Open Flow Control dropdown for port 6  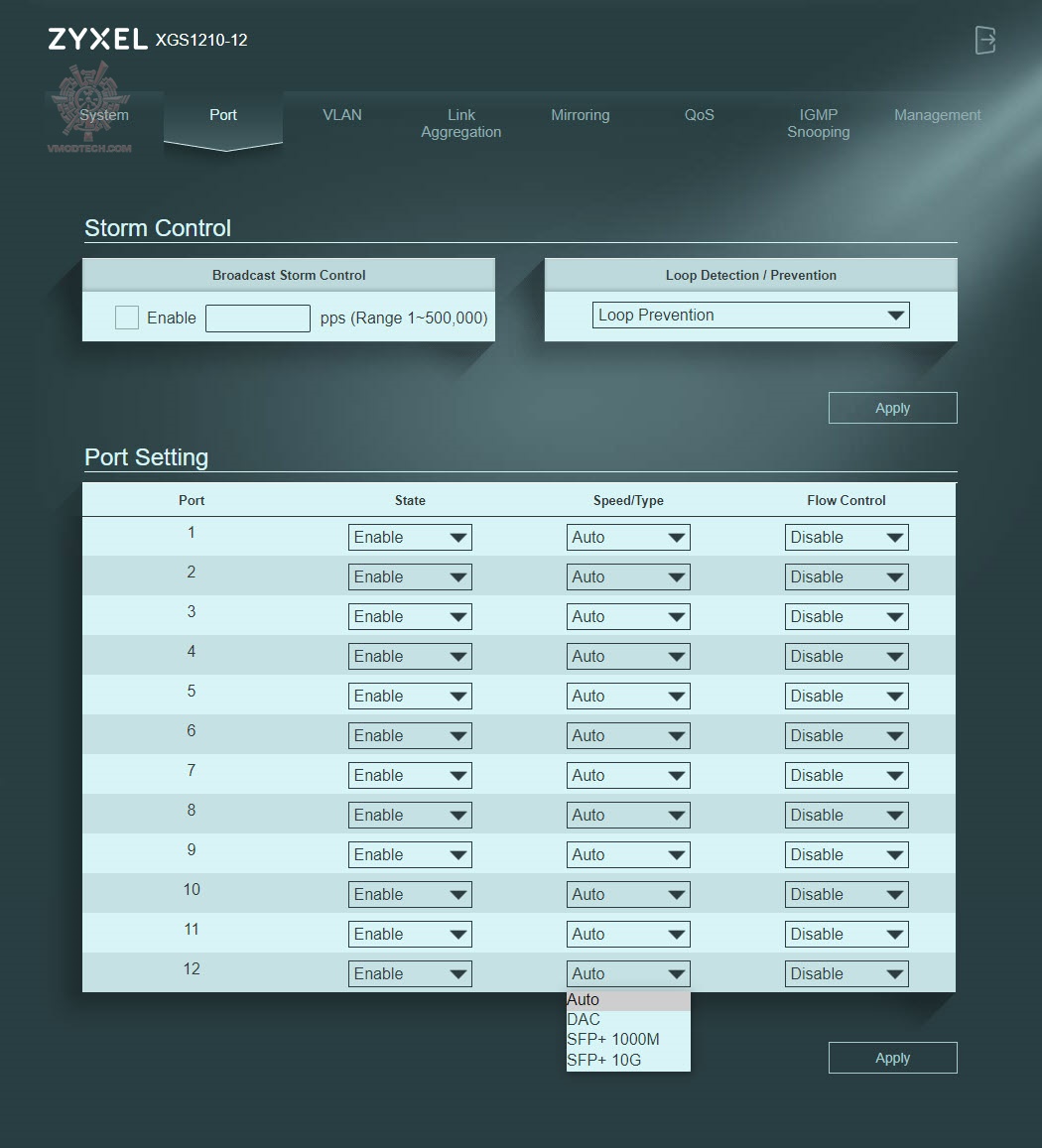click(847, 736)
